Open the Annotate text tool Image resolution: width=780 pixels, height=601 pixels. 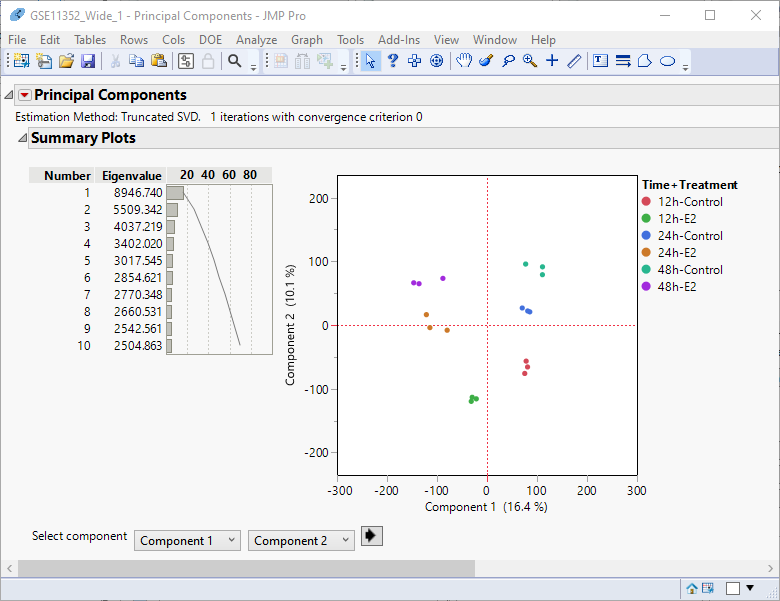(600, 61)
